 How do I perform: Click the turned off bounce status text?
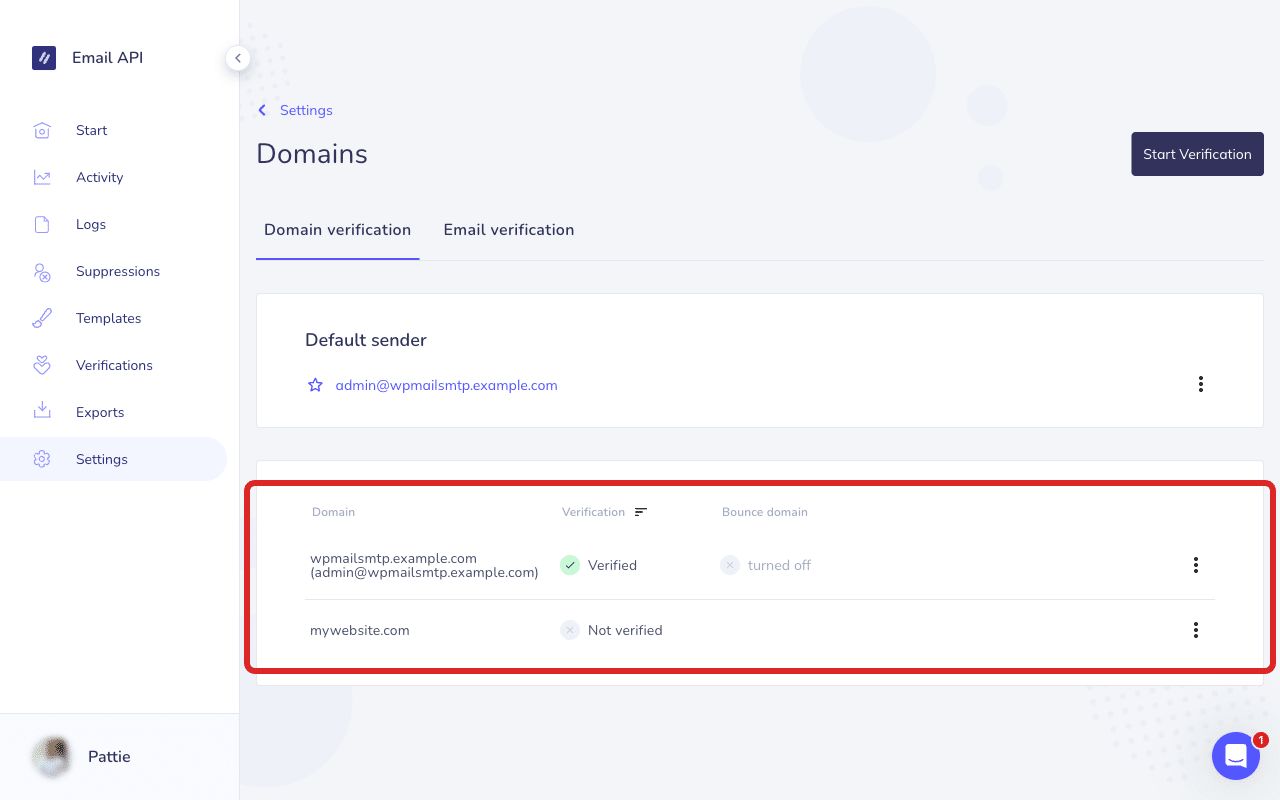779,565
